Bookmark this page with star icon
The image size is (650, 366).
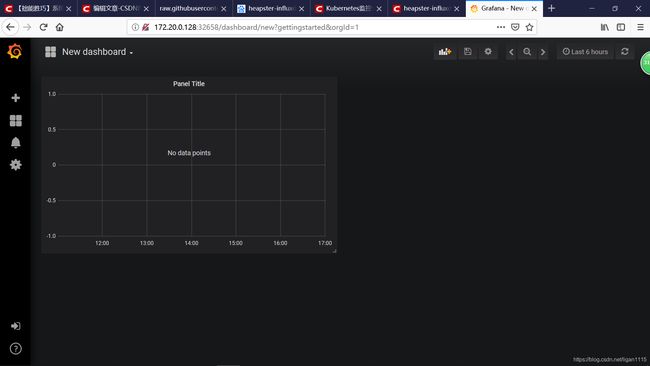pyautogui.click(x=529, y=27)
